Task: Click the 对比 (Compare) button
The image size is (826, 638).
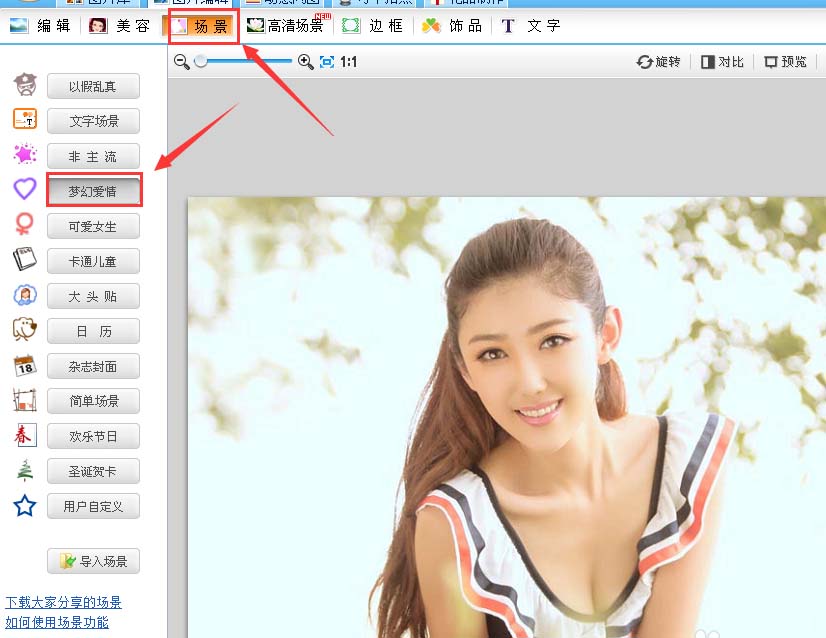Action: click(x=722, y=62)
